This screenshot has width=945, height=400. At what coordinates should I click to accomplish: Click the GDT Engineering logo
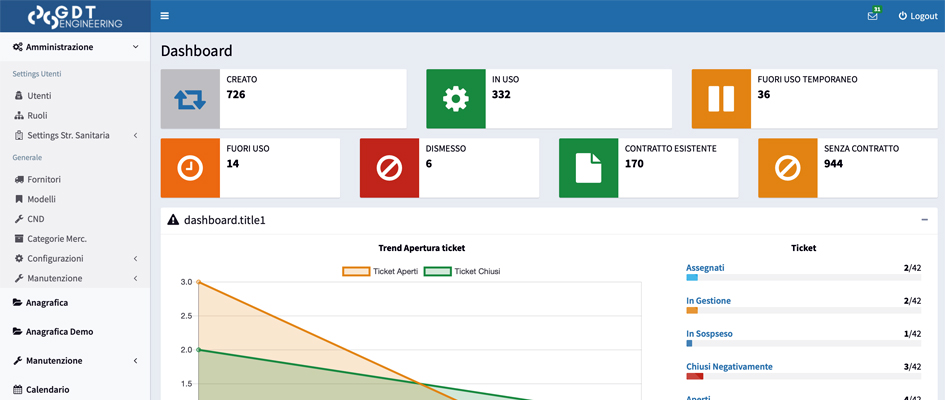[75, 16]
